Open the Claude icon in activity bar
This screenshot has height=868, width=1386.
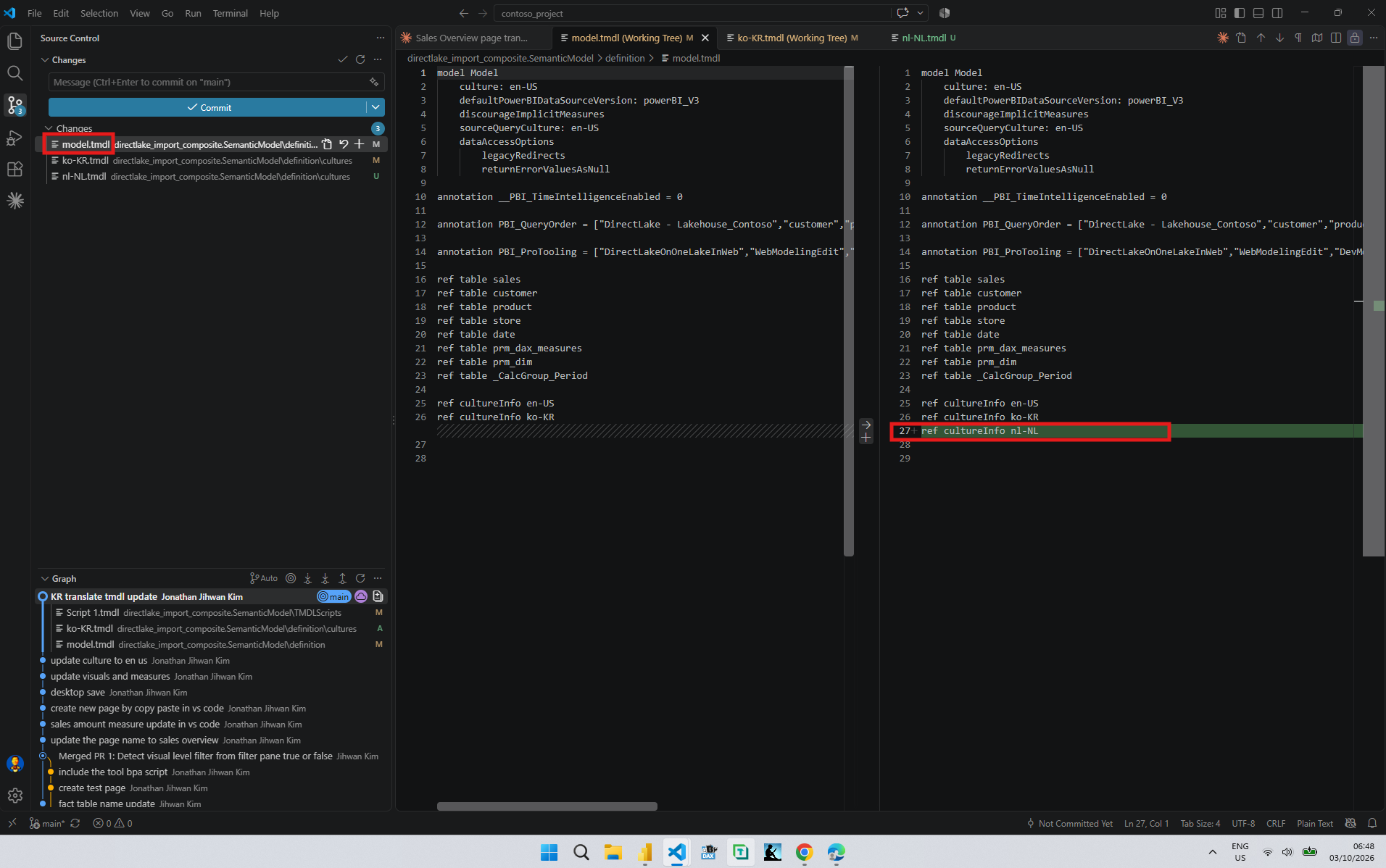tap(15, 201)
